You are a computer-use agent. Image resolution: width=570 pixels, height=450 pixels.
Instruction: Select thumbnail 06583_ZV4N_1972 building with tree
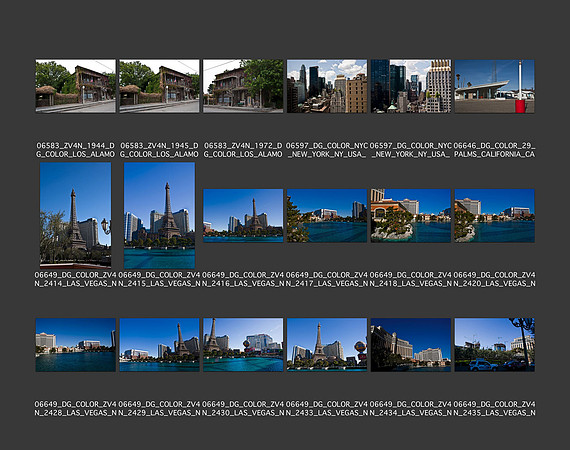[243, 86]
